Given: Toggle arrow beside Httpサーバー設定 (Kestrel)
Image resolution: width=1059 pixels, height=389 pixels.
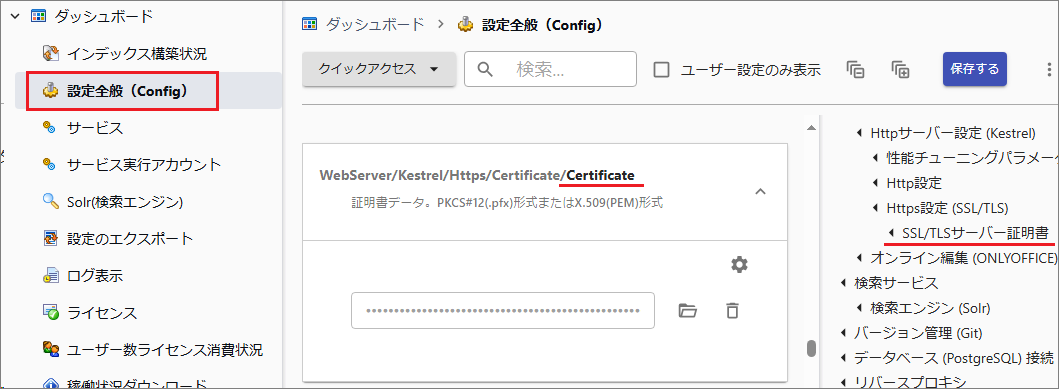Looking at the screenshot, I should click(859, 133).
